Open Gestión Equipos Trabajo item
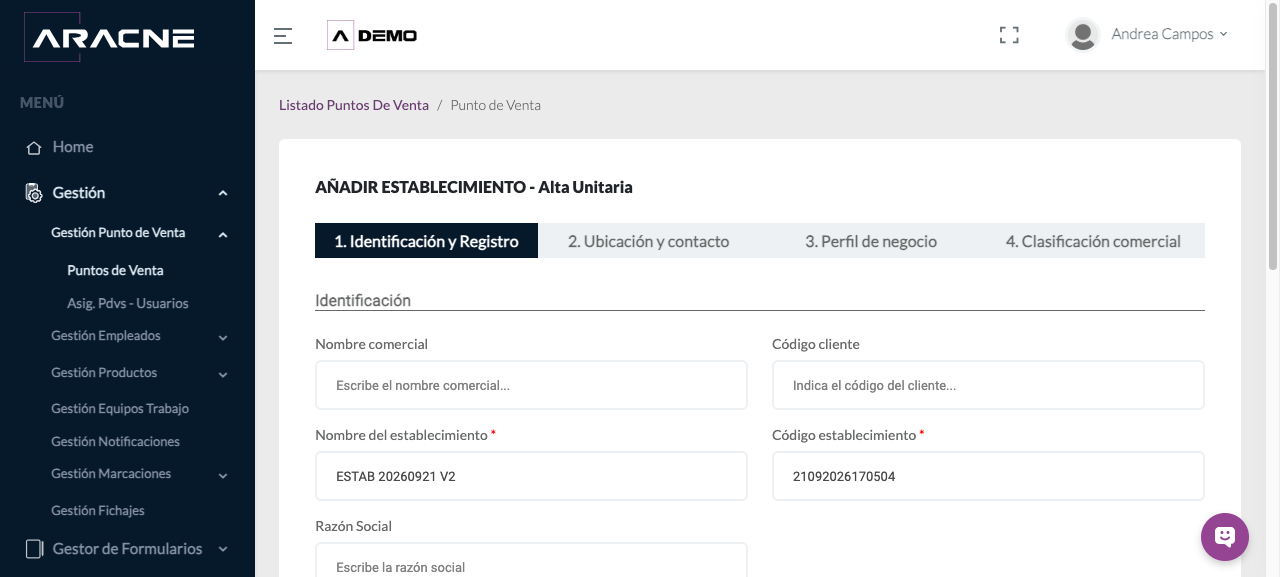Screen dimensions: 1280x577 coord(120,408)
